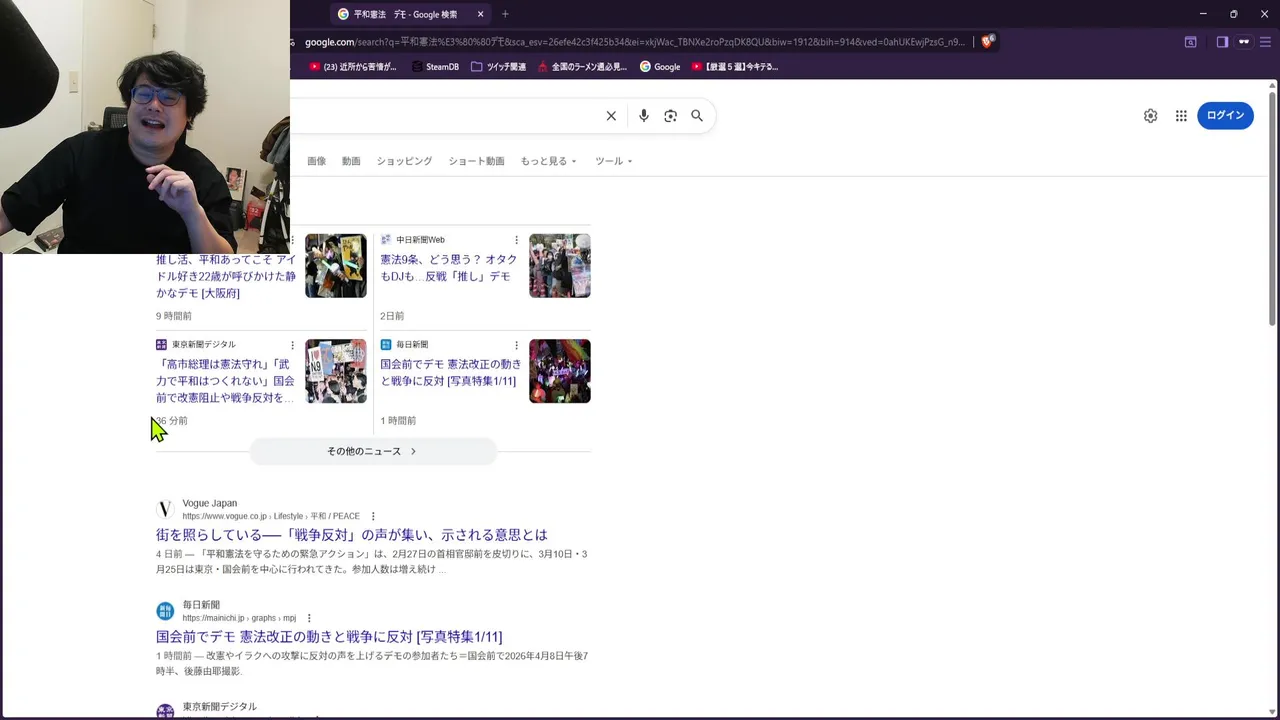This screenshot has height=720, width=1280.
Task: Click the 毎日新聞 result favicon
Action: [165, 611]
